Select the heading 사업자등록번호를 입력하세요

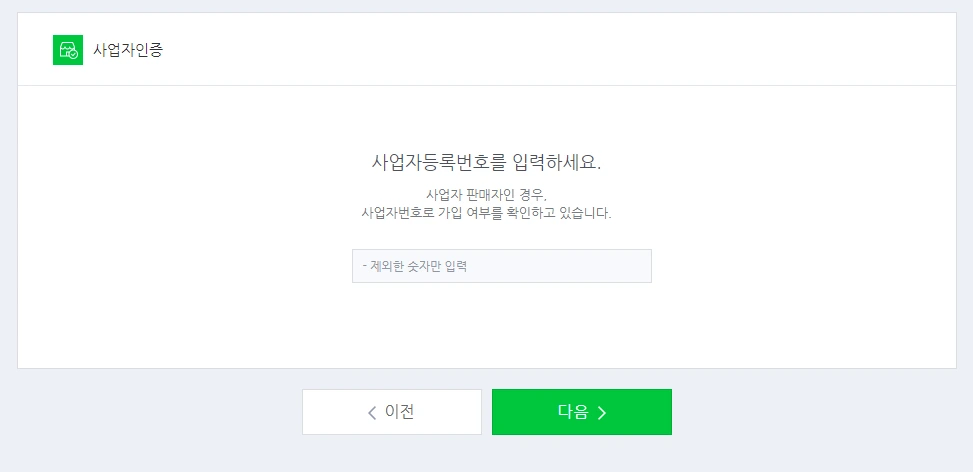coord(486,163)
